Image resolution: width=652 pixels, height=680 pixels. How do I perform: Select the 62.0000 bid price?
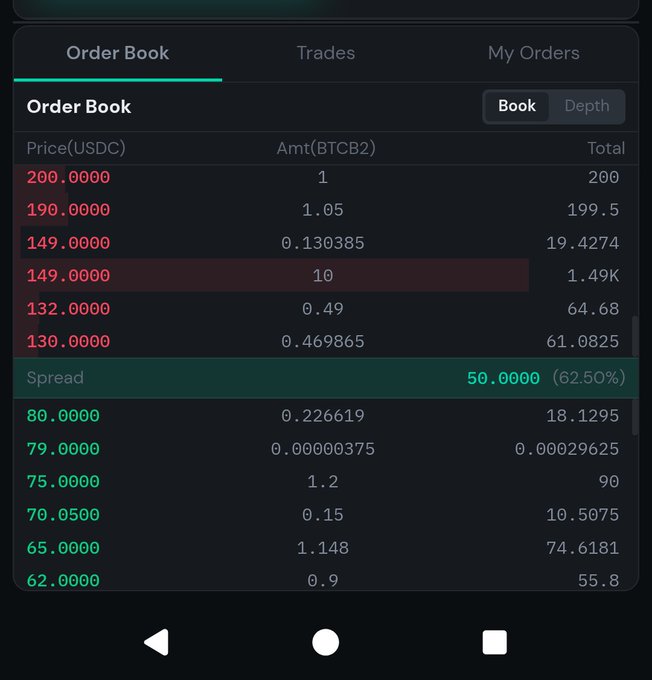click(63, 580)
